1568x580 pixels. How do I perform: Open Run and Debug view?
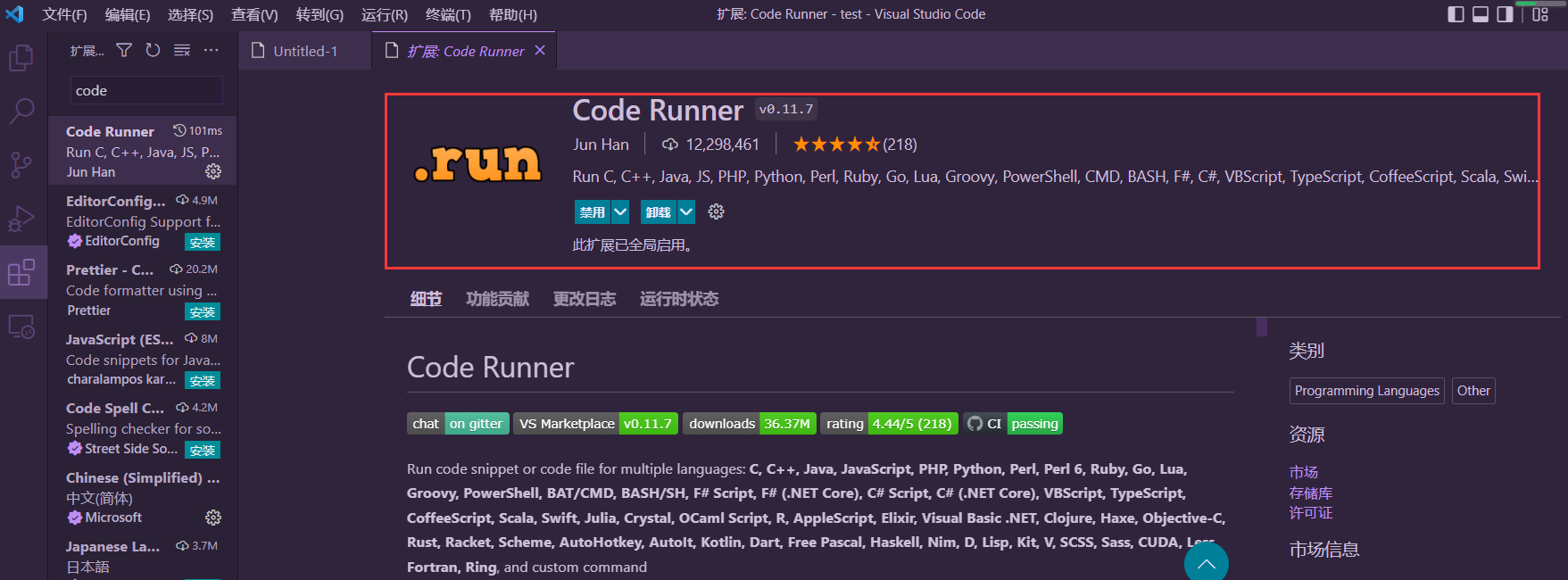tap(21, 219)
